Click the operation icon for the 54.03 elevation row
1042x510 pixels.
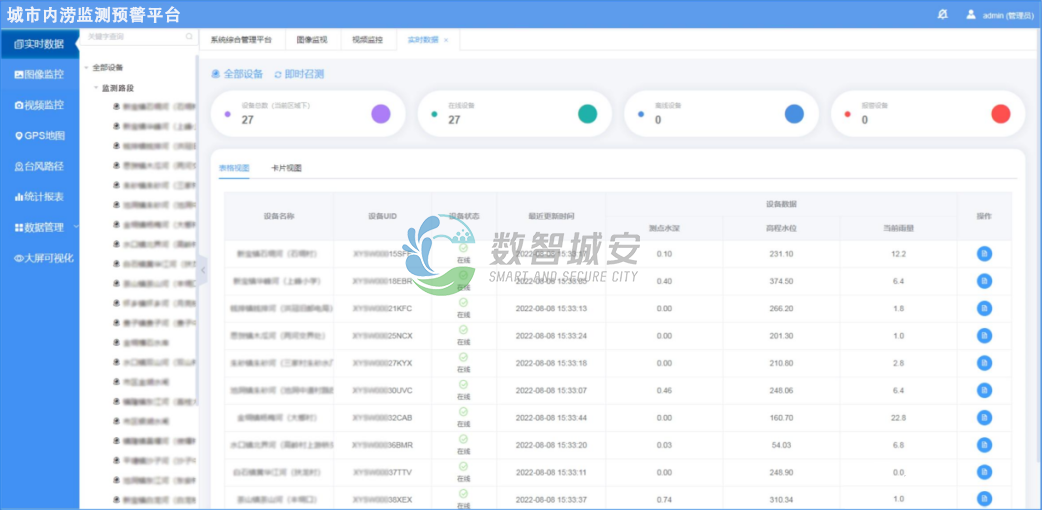pos(984,445)
